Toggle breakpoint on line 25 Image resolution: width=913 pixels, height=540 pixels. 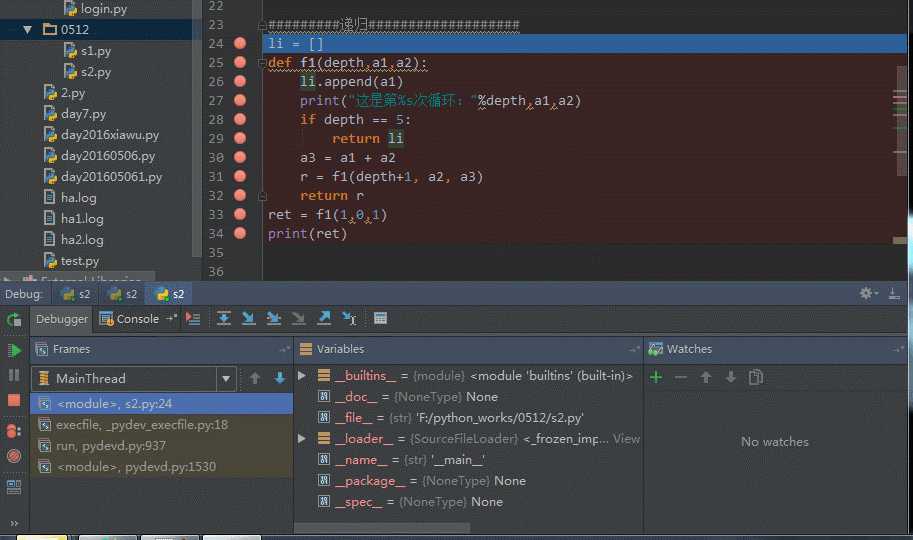click(240, 62)
